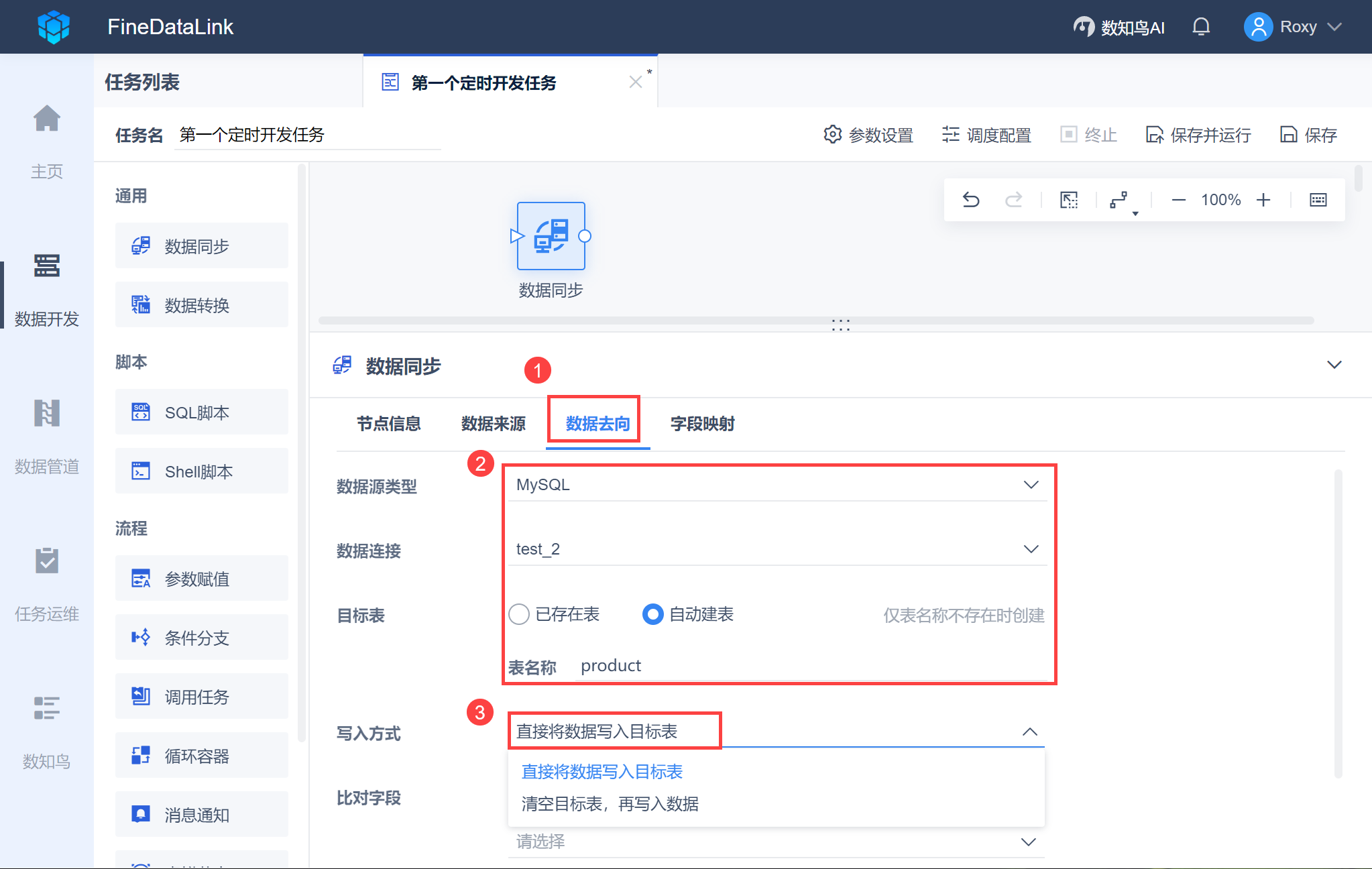Open the notification bell
This screenshot has width=1372, height=869.
tap(1201, 27)
